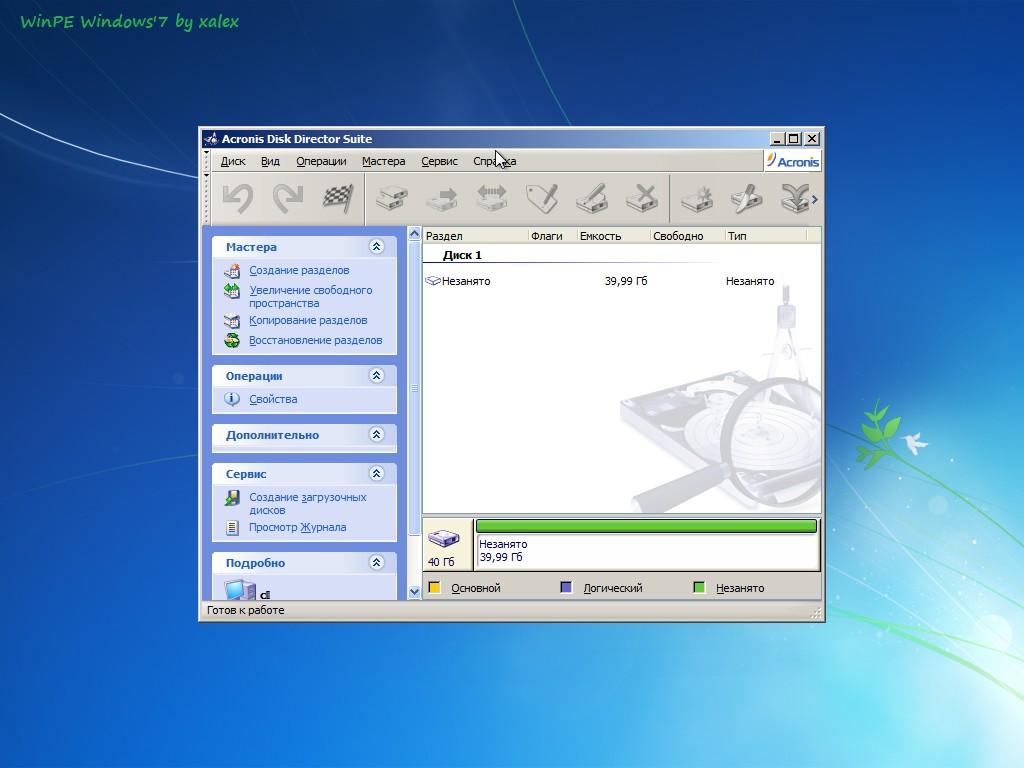1024x768 pixels.
Task: Click the green Незанято legend swatch
Action: pyautogui.click(x=699, y=588)
